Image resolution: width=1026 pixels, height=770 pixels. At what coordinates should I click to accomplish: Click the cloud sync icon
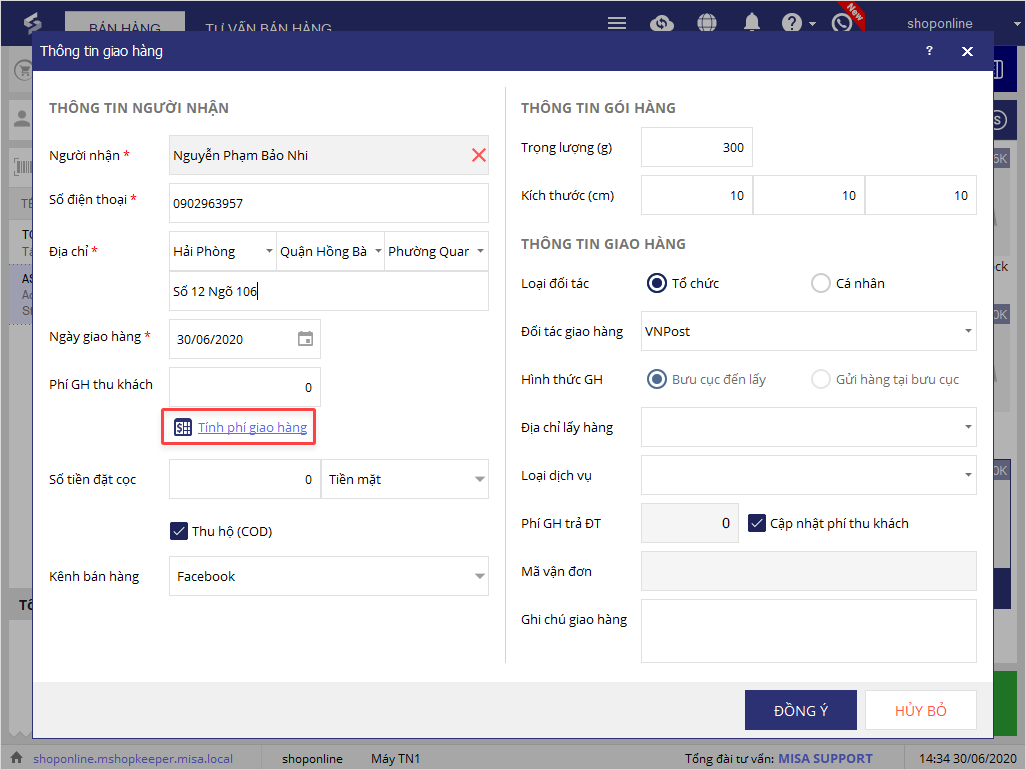(661, 23)
